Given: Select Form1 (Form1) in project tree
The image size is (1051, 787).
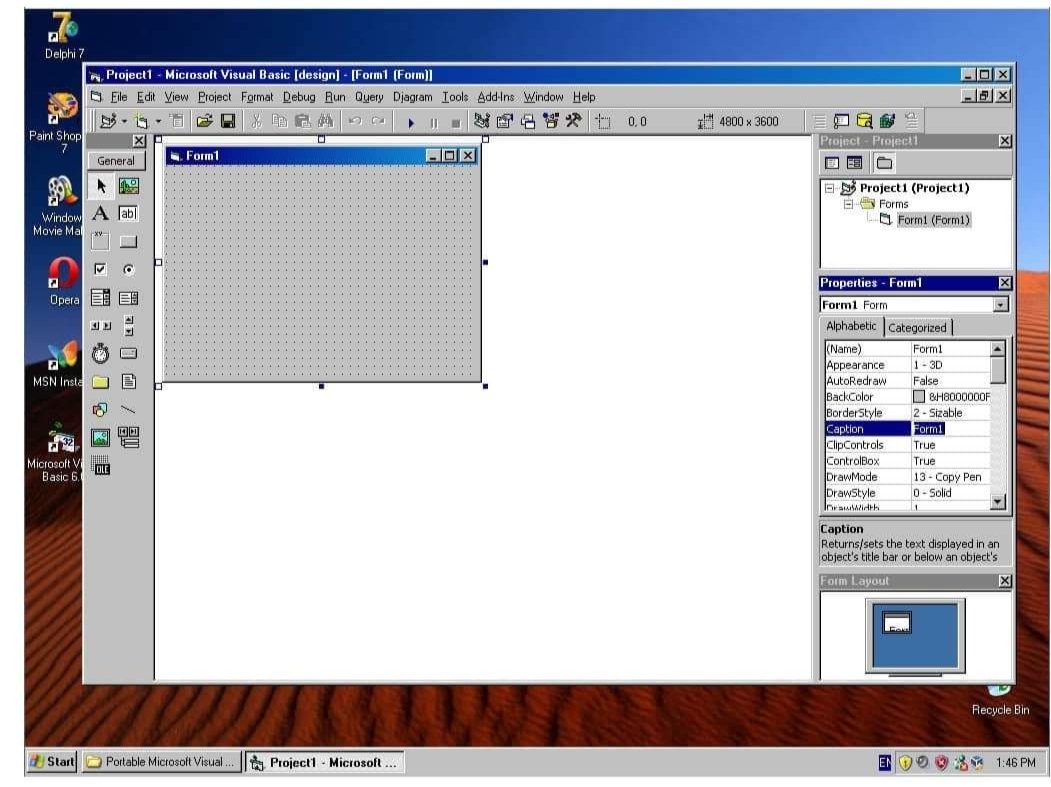Looking at the screenshot, I should tap(933, 220).
